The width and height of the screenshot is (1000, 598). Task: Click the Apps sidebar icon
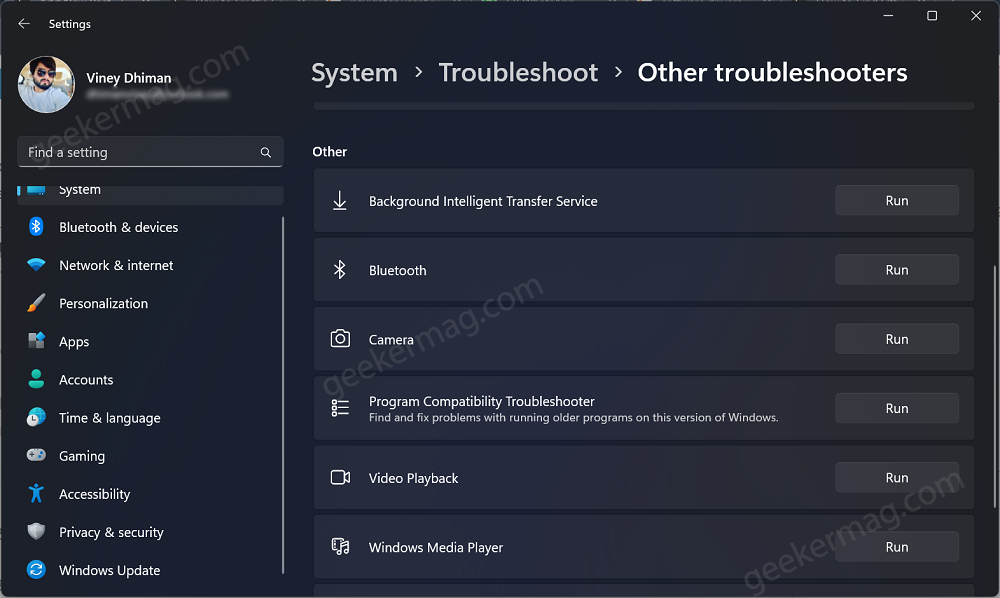[36, 341]
